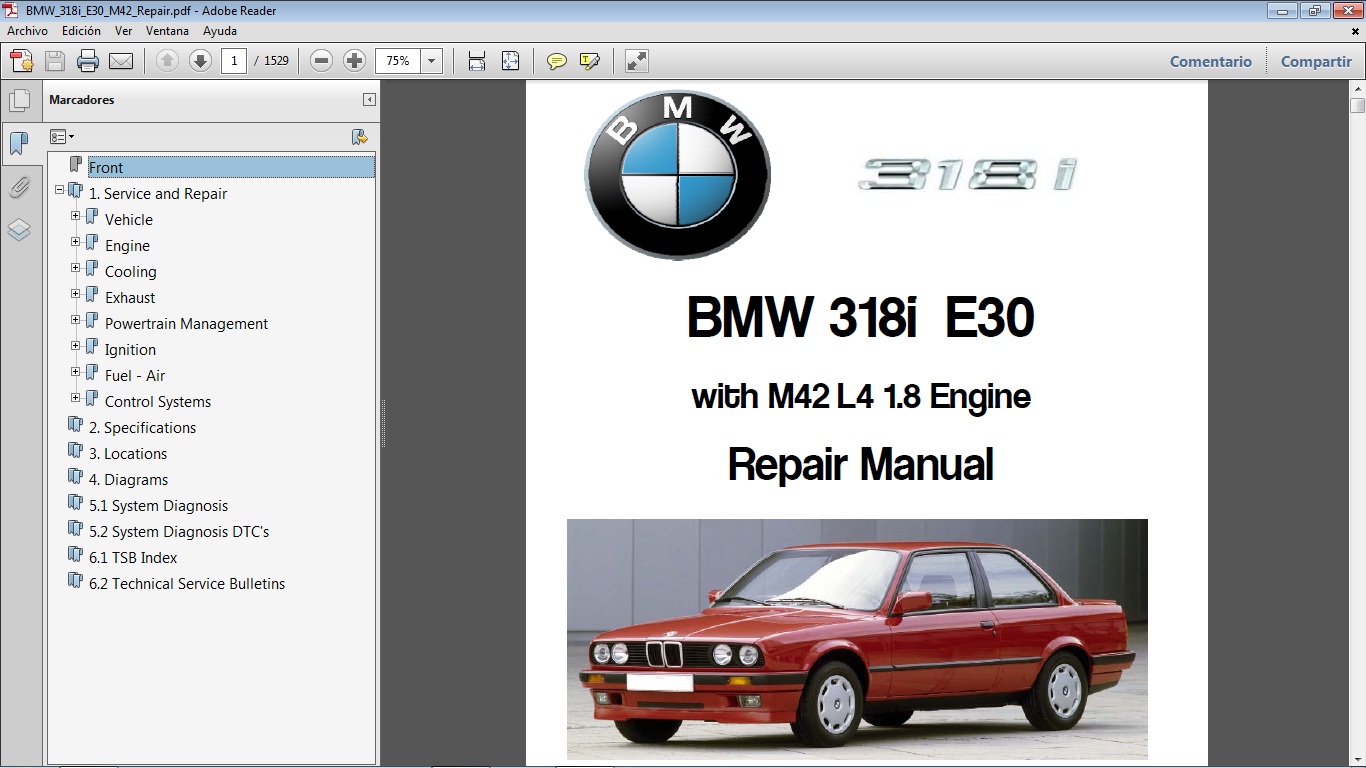Select the sticky note comment tool
The height and width of the screenshot is (768, 1366).
click(556, 60)
